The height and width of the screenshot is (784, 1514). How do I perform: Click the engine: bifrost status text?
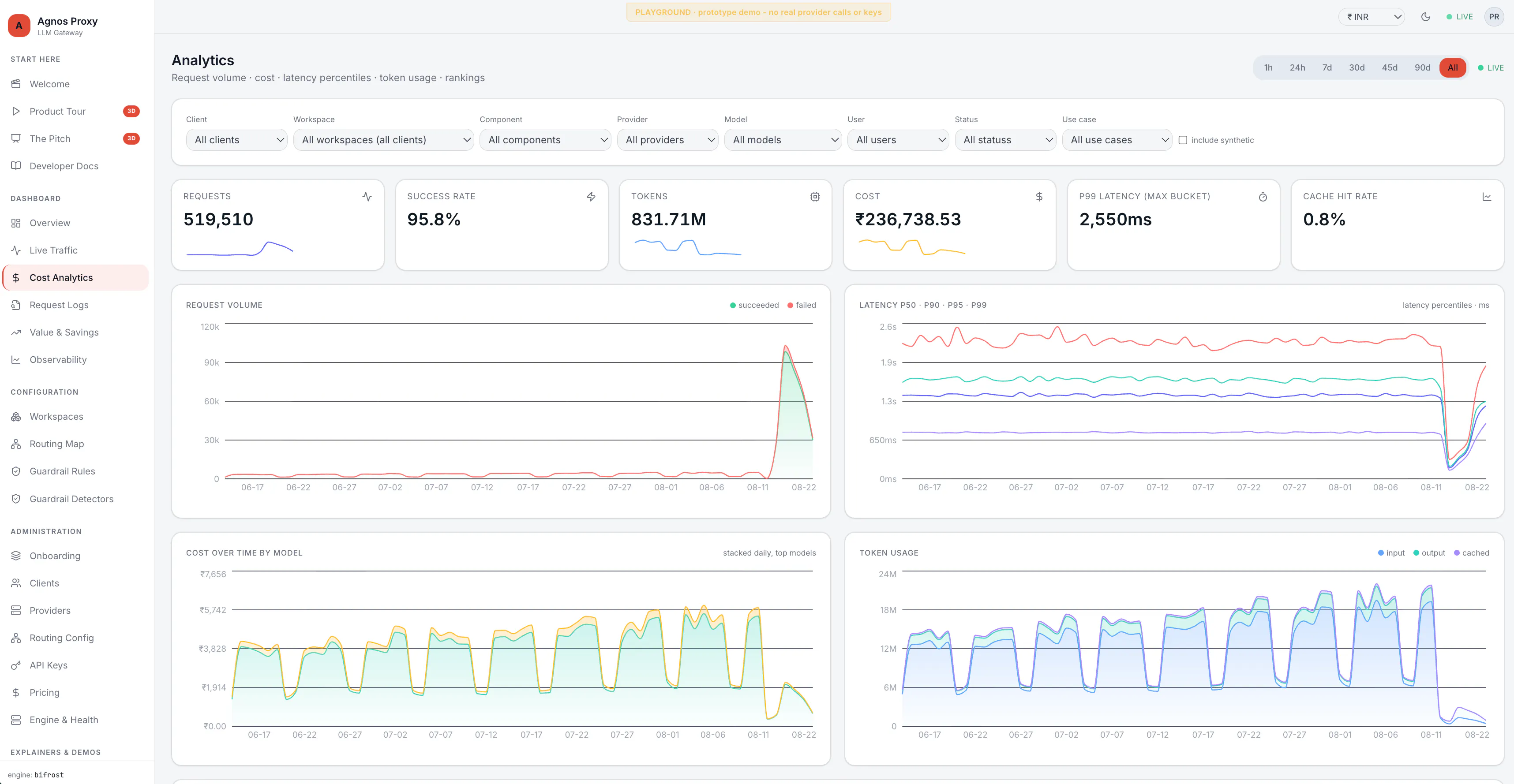click(x=36, y=775)
